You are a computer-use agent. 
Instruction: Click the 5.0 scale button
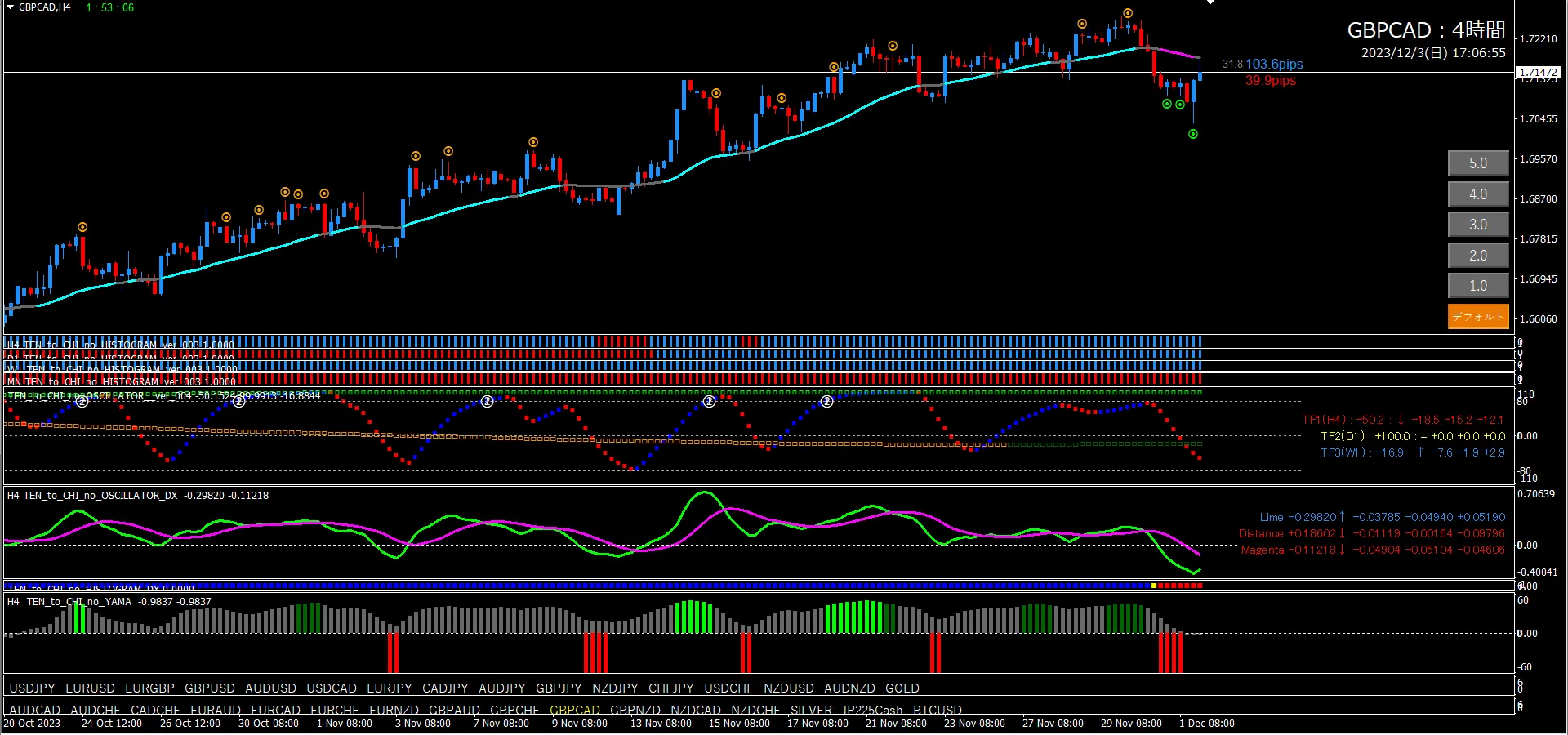click(1478, 163)
